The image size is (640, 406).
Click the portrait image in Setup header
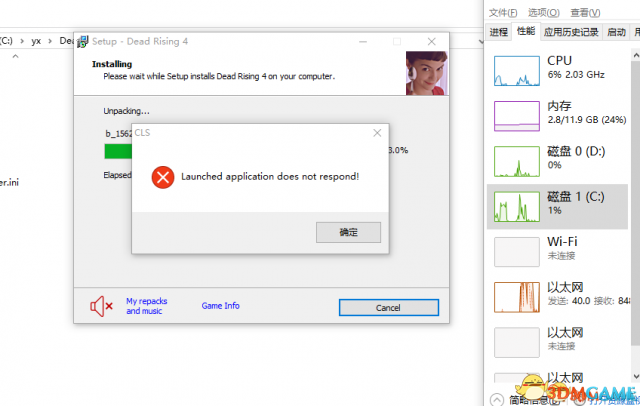427,73
